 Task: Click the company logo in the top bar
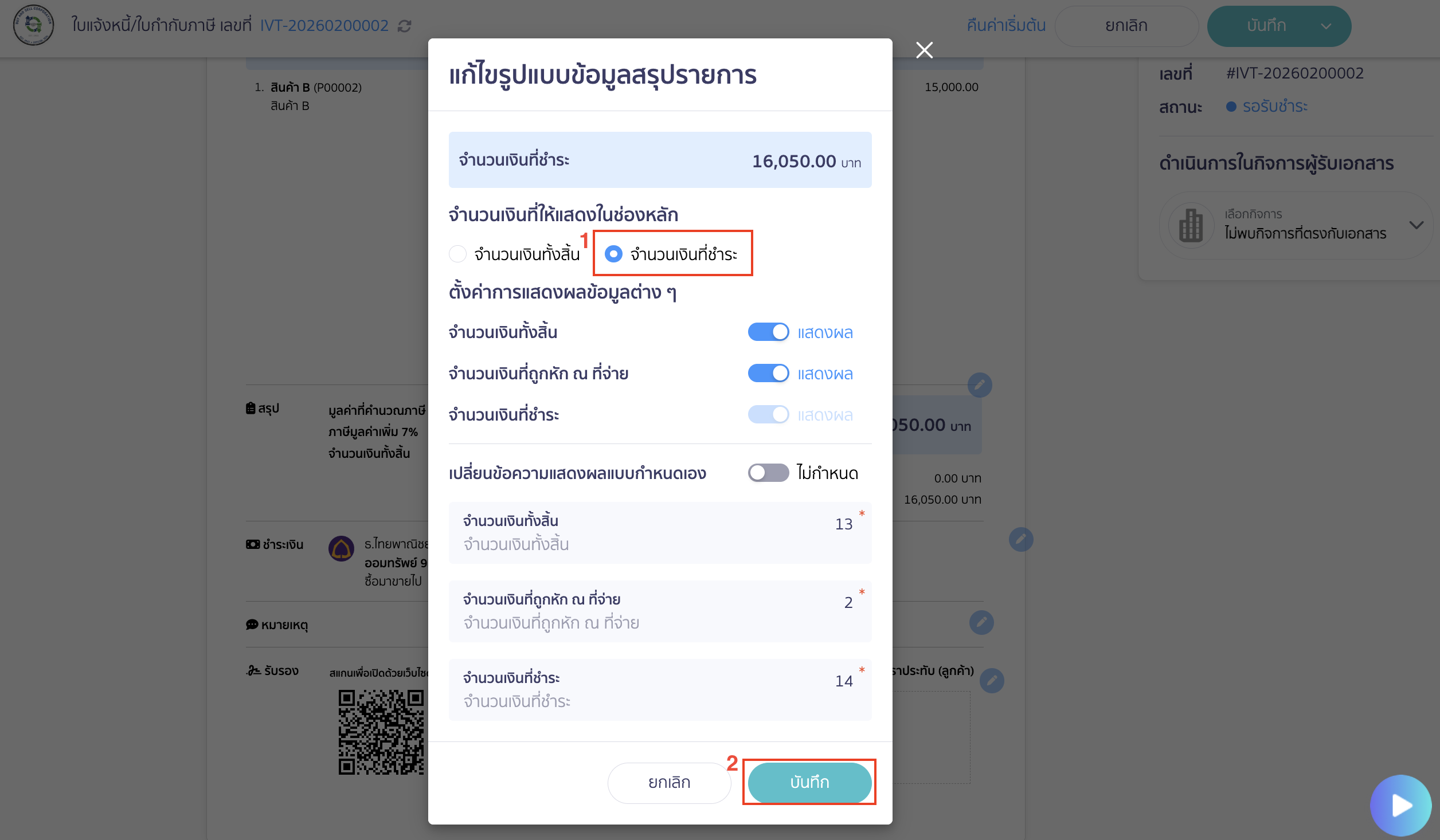tap(33, 25)
